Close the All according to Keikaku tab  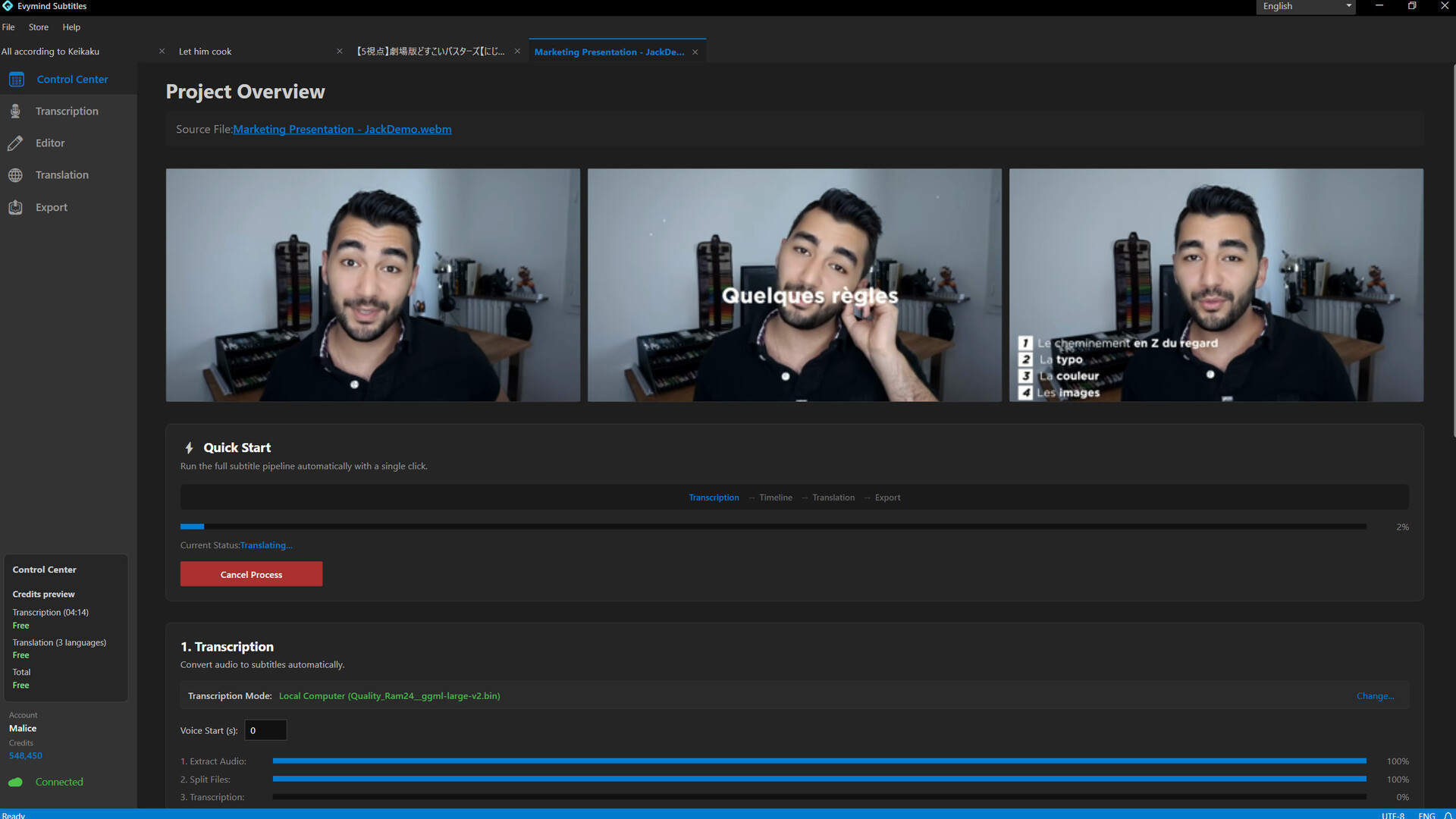pyautogui.click(x=162, y=52)
